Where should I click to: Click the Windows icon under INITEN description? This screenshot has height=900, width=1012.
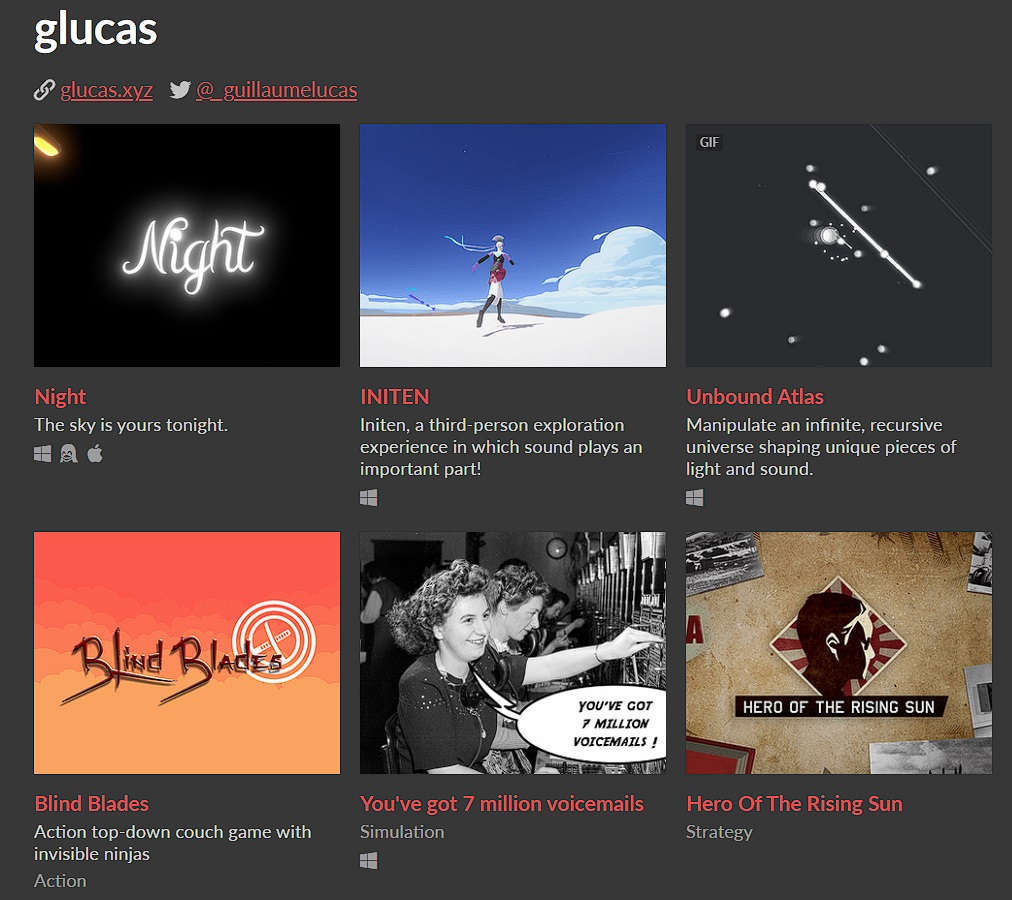(x=369, y=498)
